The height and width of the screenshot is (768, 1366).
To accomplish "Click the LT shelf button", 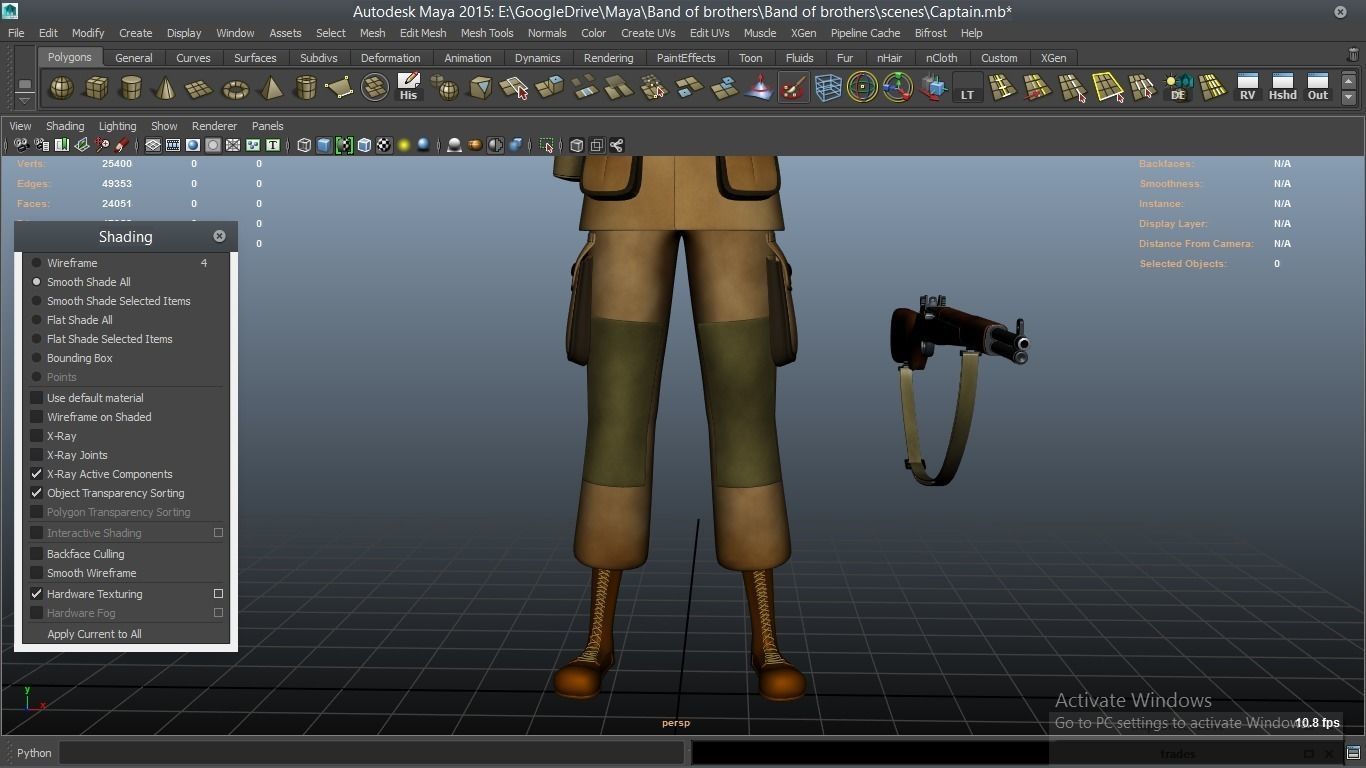I will click(x=967, y=88).
